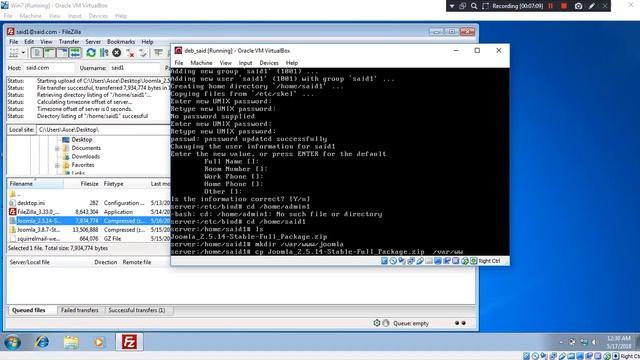This screenshot has width=640, height=360.
Task: Select Joomla_3.8.7 compressed file row
Action: pos(89,230)
